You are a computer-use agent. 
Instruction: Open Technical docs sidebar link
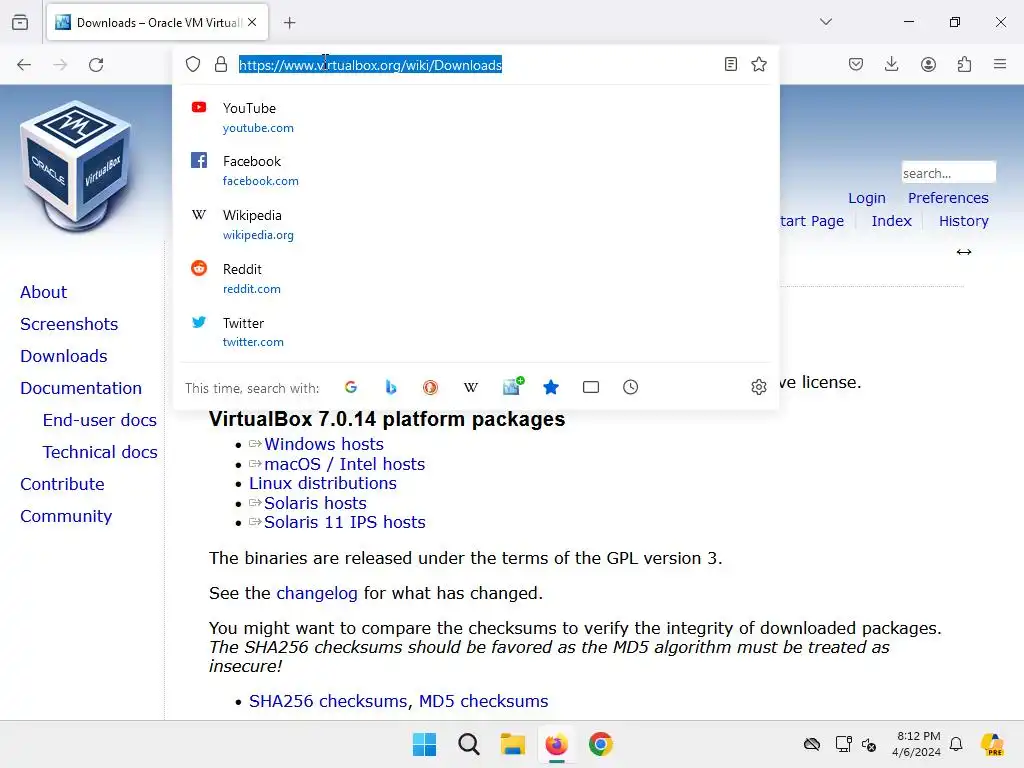pos(100,452)
